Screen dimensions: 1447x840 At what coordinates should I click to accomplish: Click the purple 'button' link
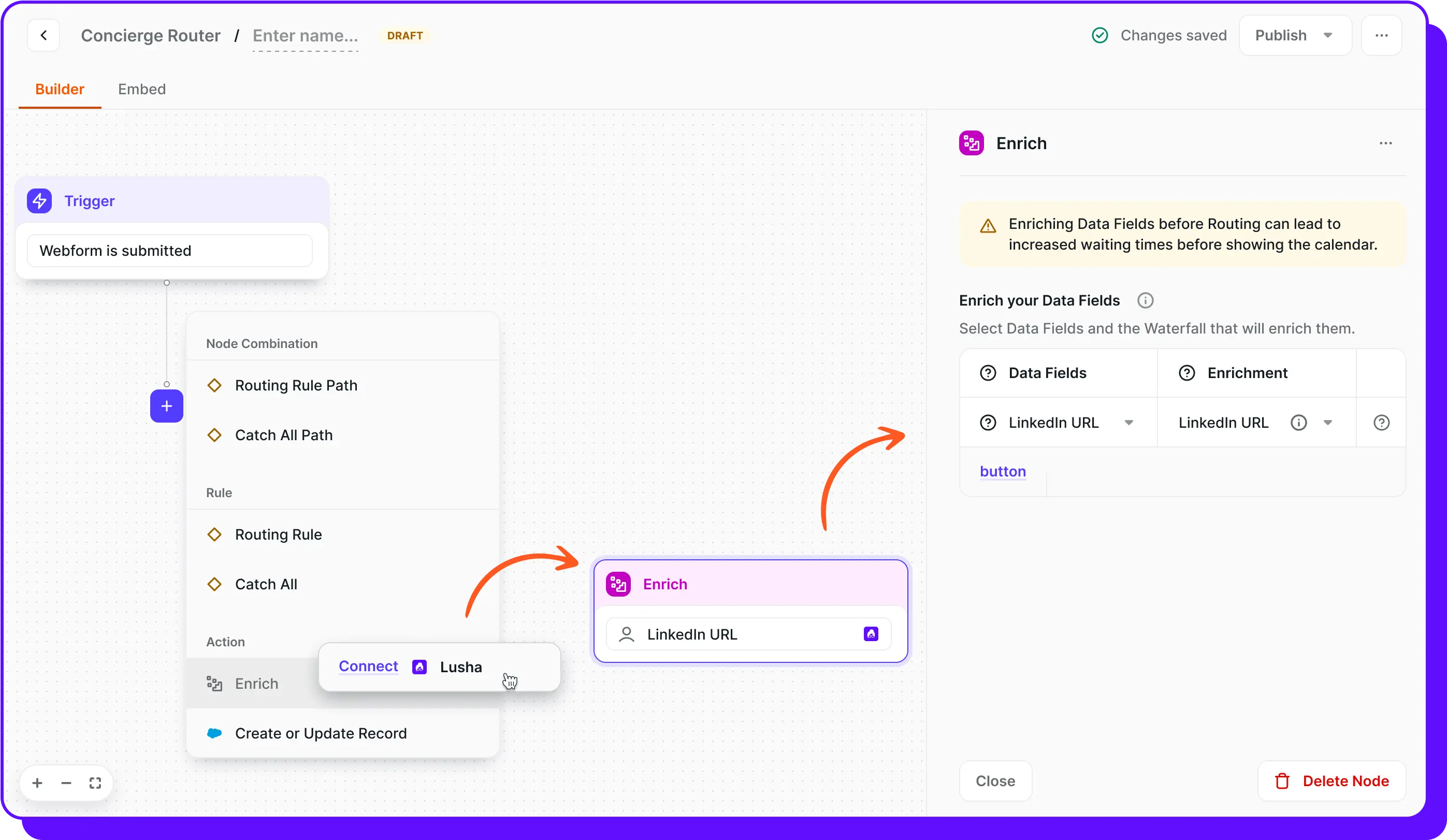(x=1003, y=471)
